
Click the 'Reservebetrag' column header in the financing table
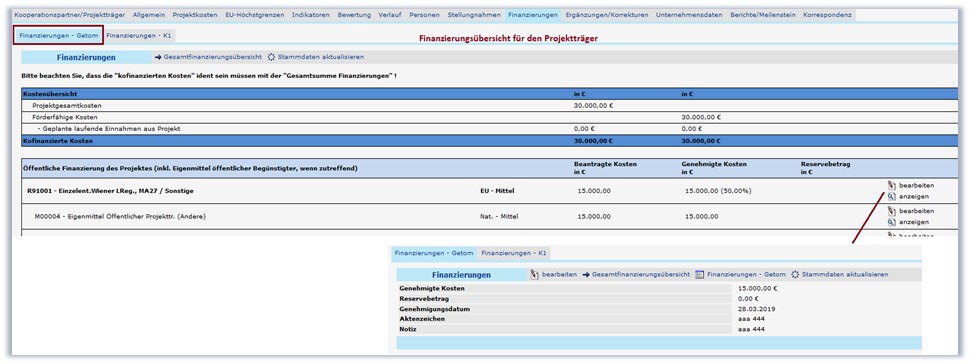coord(825,165)
